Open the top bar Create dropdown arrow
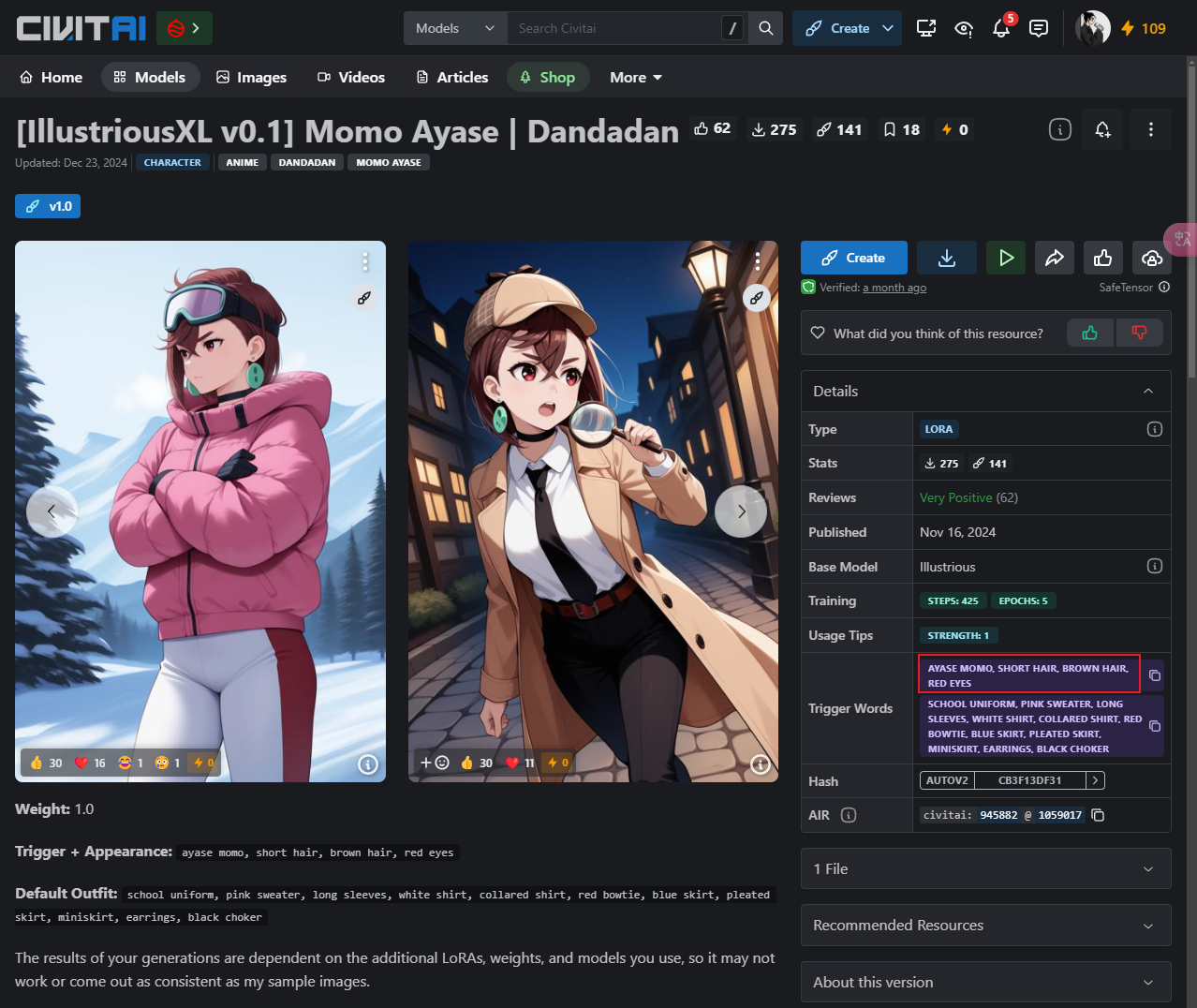Viewport: 1197px width, 1008px height. coord(888,28)
